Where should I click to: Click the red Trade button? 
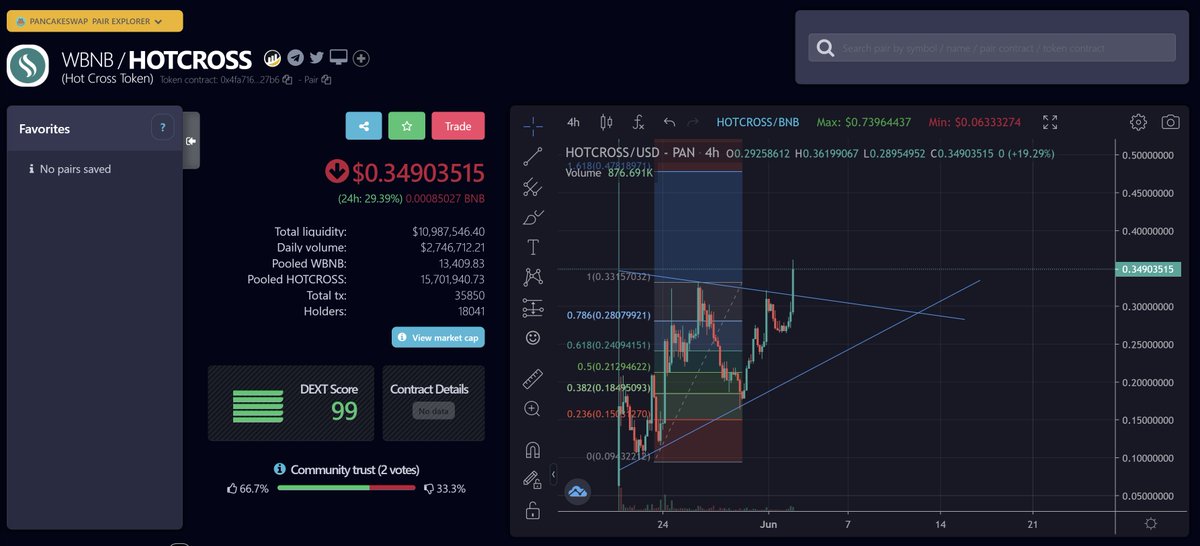coord(458,126)
